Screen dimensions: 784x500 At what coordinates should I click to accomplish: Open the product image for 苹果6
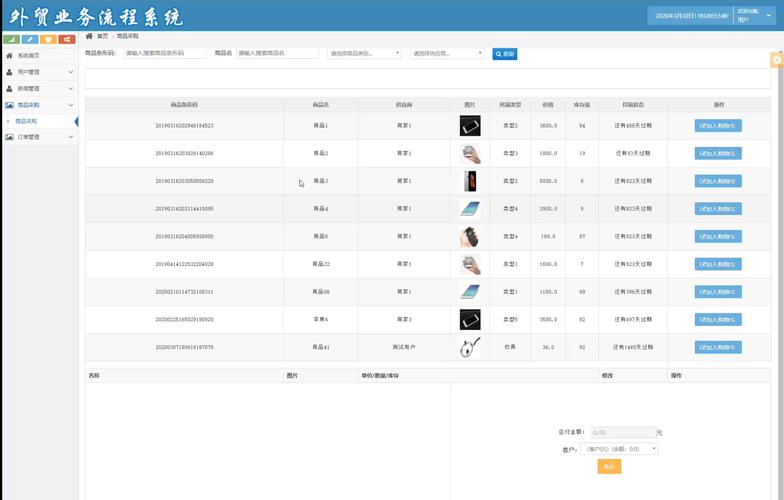coord(470,320)
